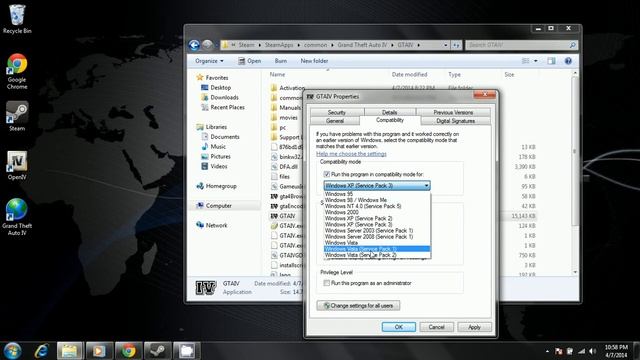Toggle the Explorer preview pane icon
The width and height of the screenshot is (640, 360).
(x=551, y=61)
